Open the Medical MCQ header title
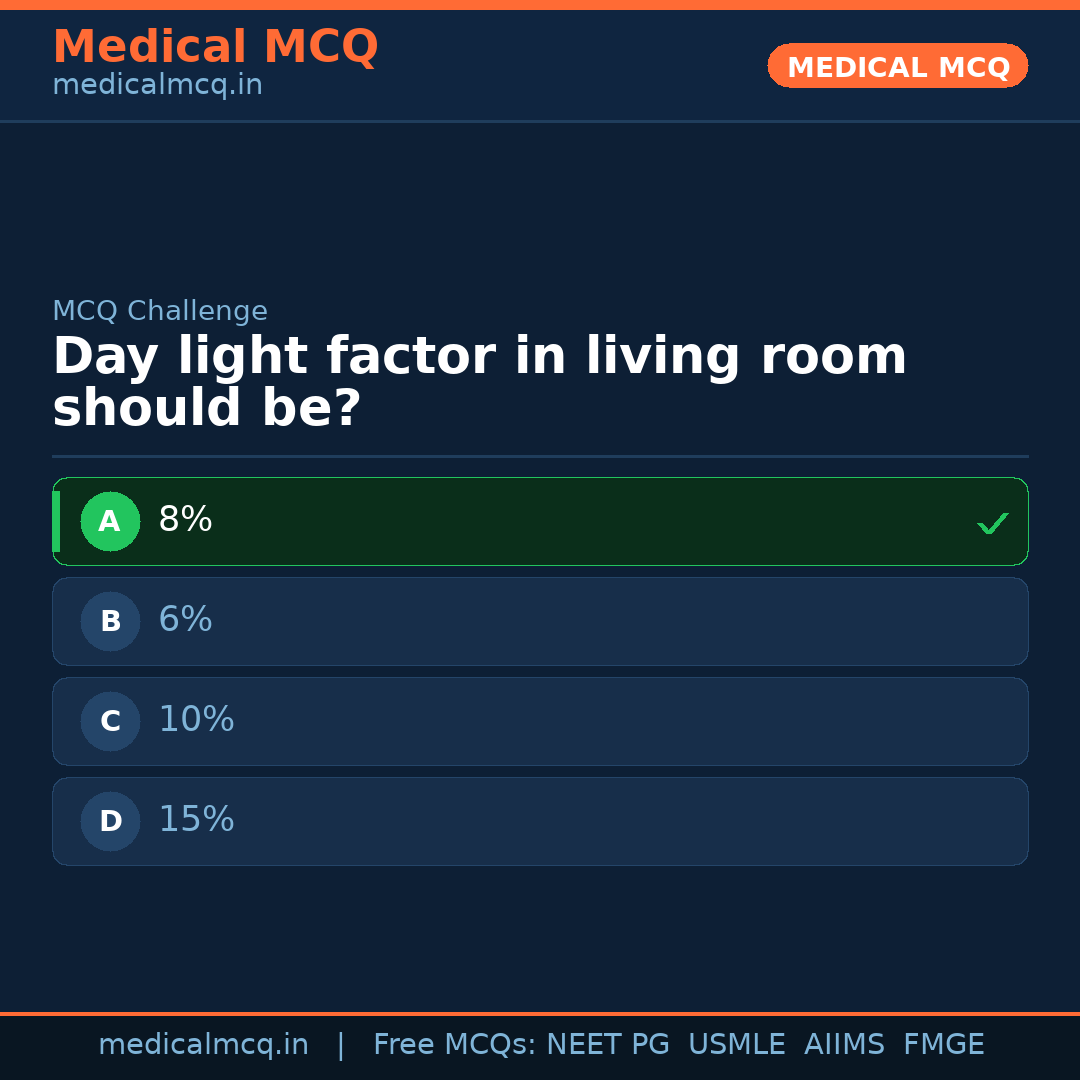 [x=215, y=47]
